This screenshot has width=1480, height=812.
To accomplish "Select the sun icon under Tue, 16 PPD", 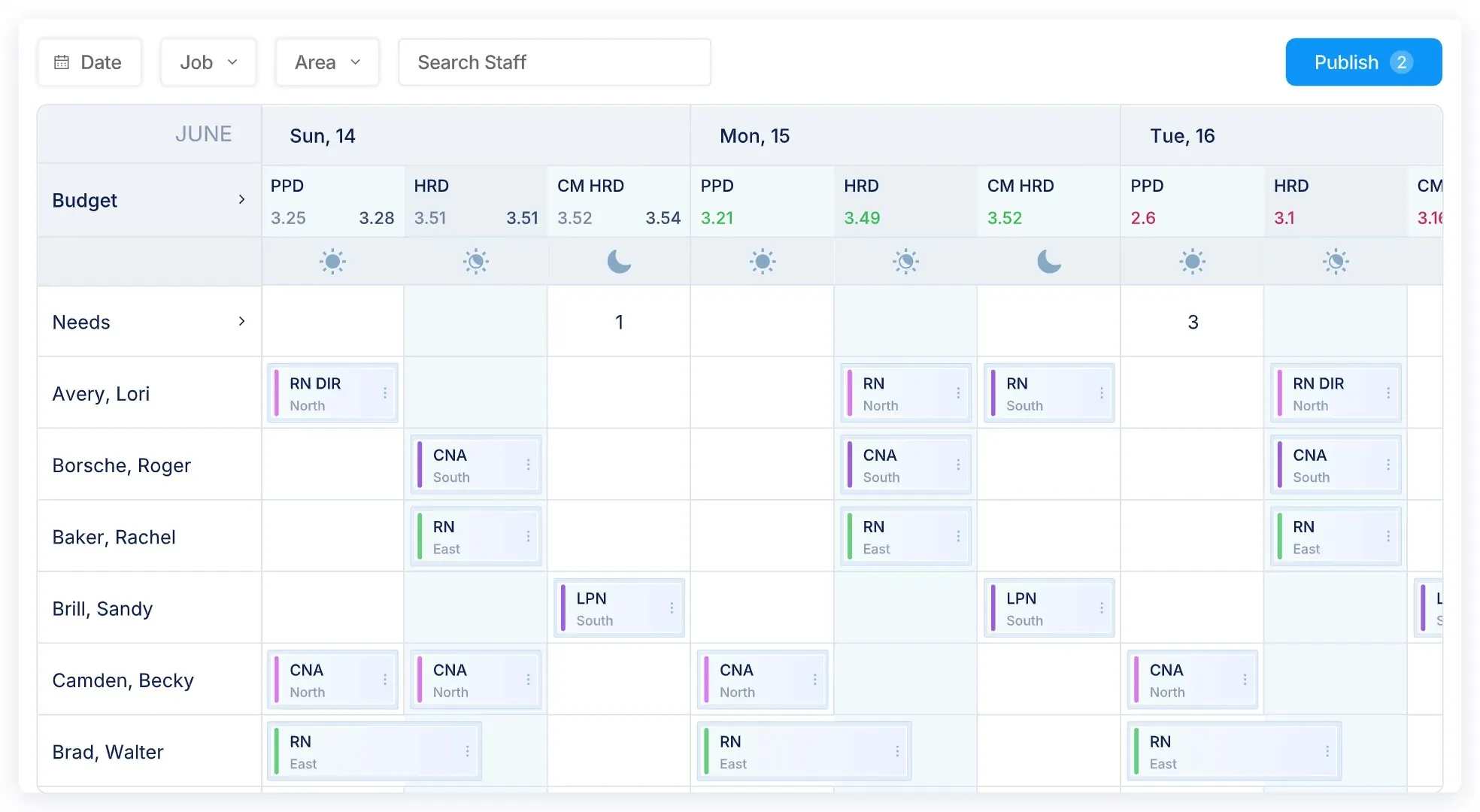I will (x=1192, y=261).
